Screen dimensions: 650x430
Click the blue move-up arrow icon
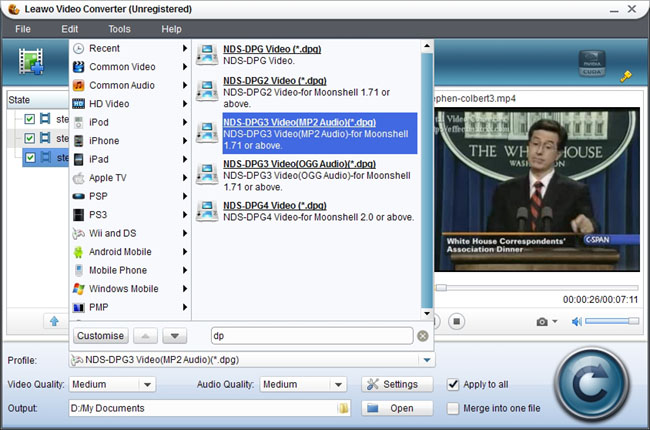click(54, 321)
